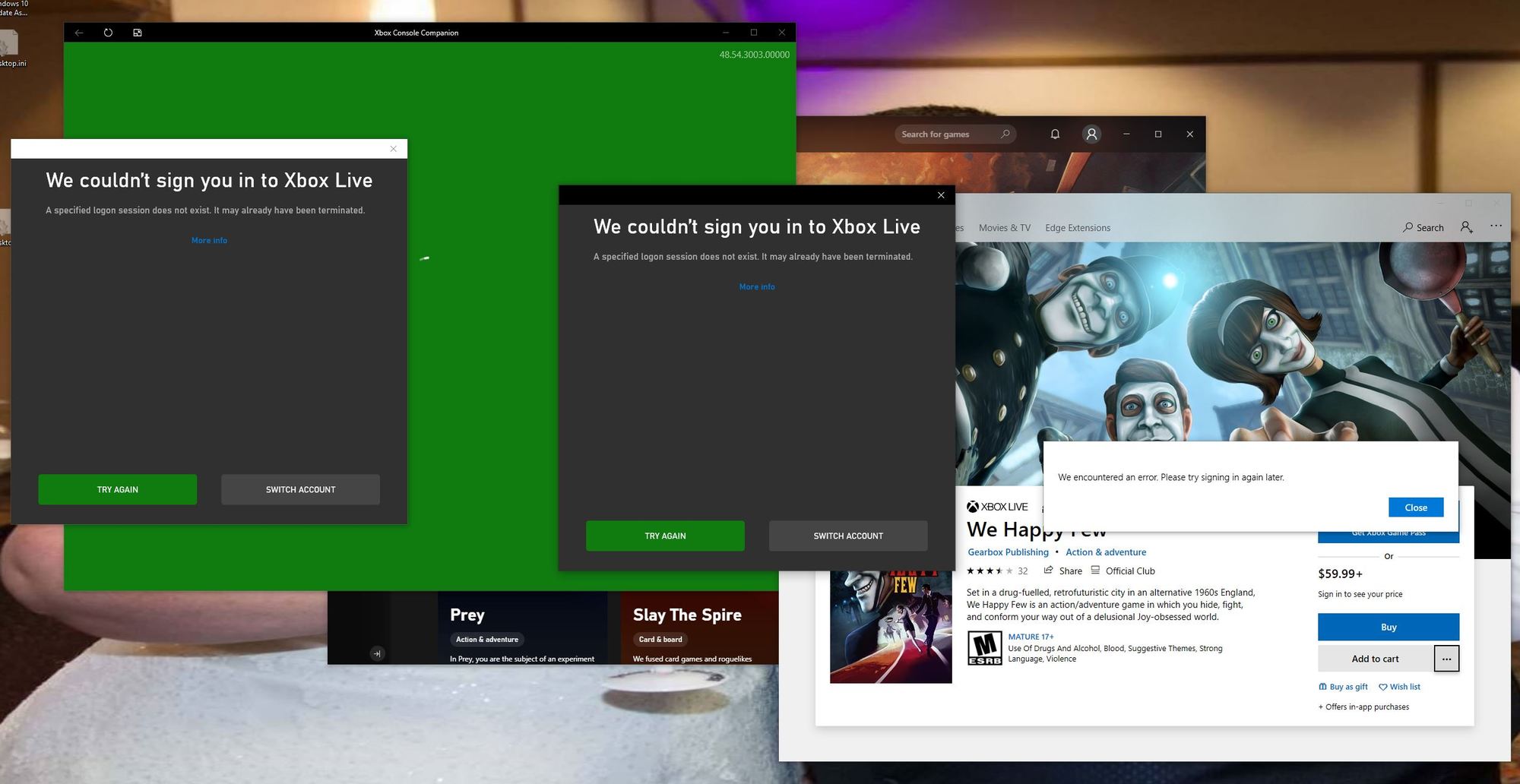Viewport: 1520px width, 784px height.
Task: Open Movies & TV tab in Microsoft Store
Action: point(1005,228)
